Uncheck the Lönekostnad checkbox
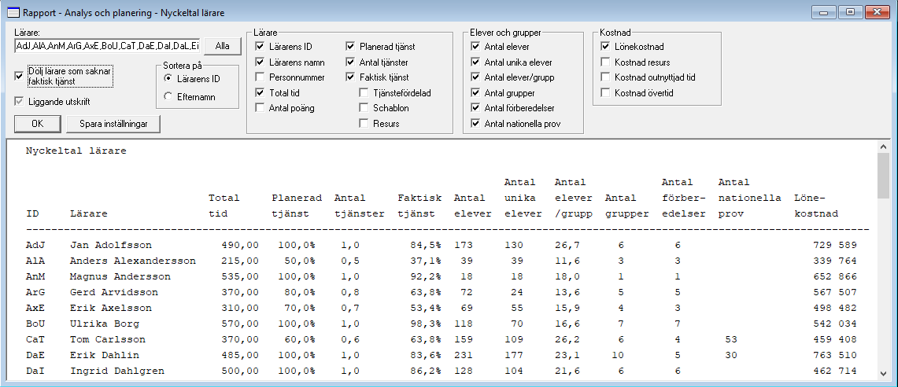The width and height of the screenshot is (898, 387). coord(605,46)
